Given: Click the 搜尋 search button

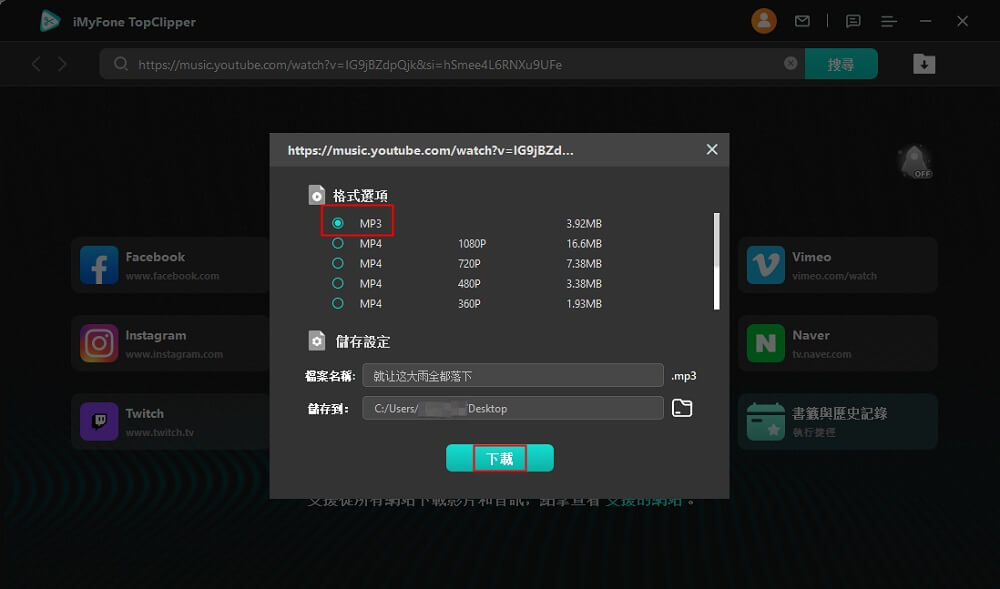Looking at the screenshot, I should click(x=841, y=64).
